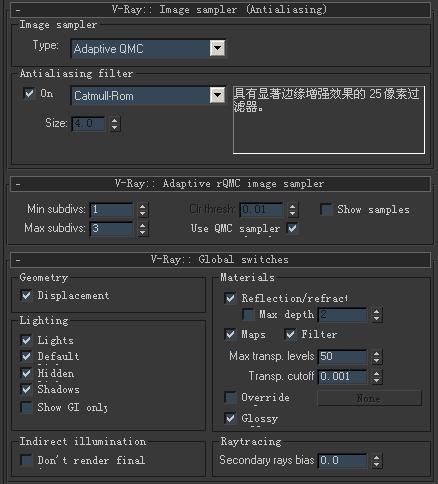Image resolution: width=438 pixels, height=484 pixels.
Task: Click the Max subdivs spinner arrows
Action: [x=142, y=229]
